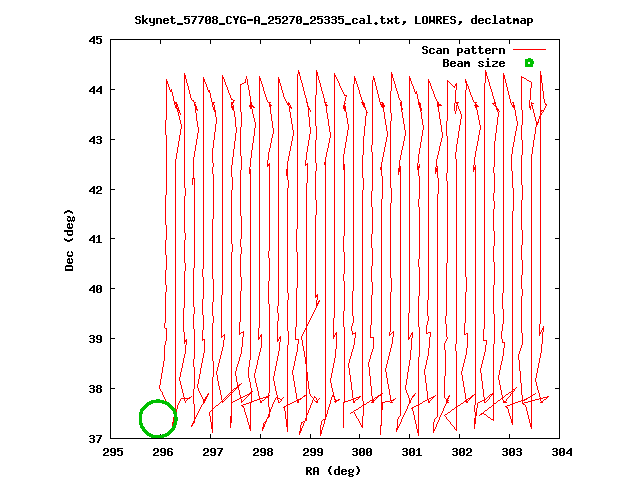Click the Dec axis value 39

tap(96, 339)
